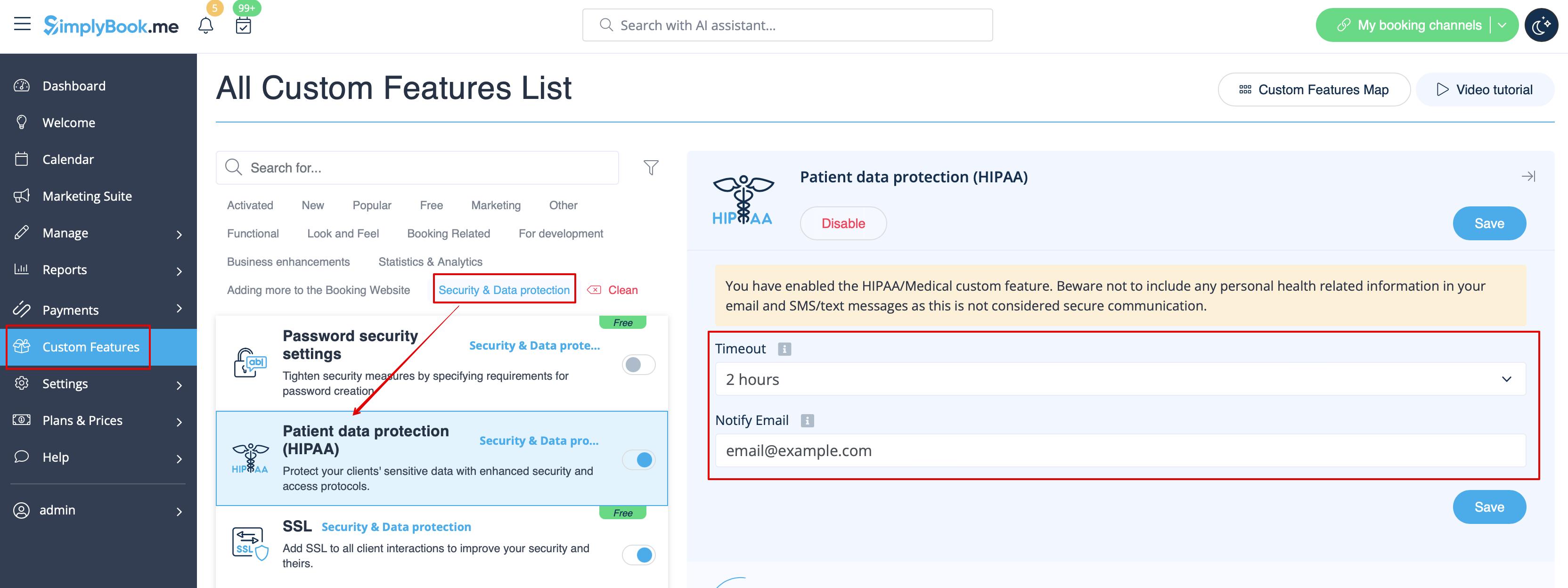Viewport: 1568px width, 588px height.
Task: Filter features by Free
Action: (432, 205)
